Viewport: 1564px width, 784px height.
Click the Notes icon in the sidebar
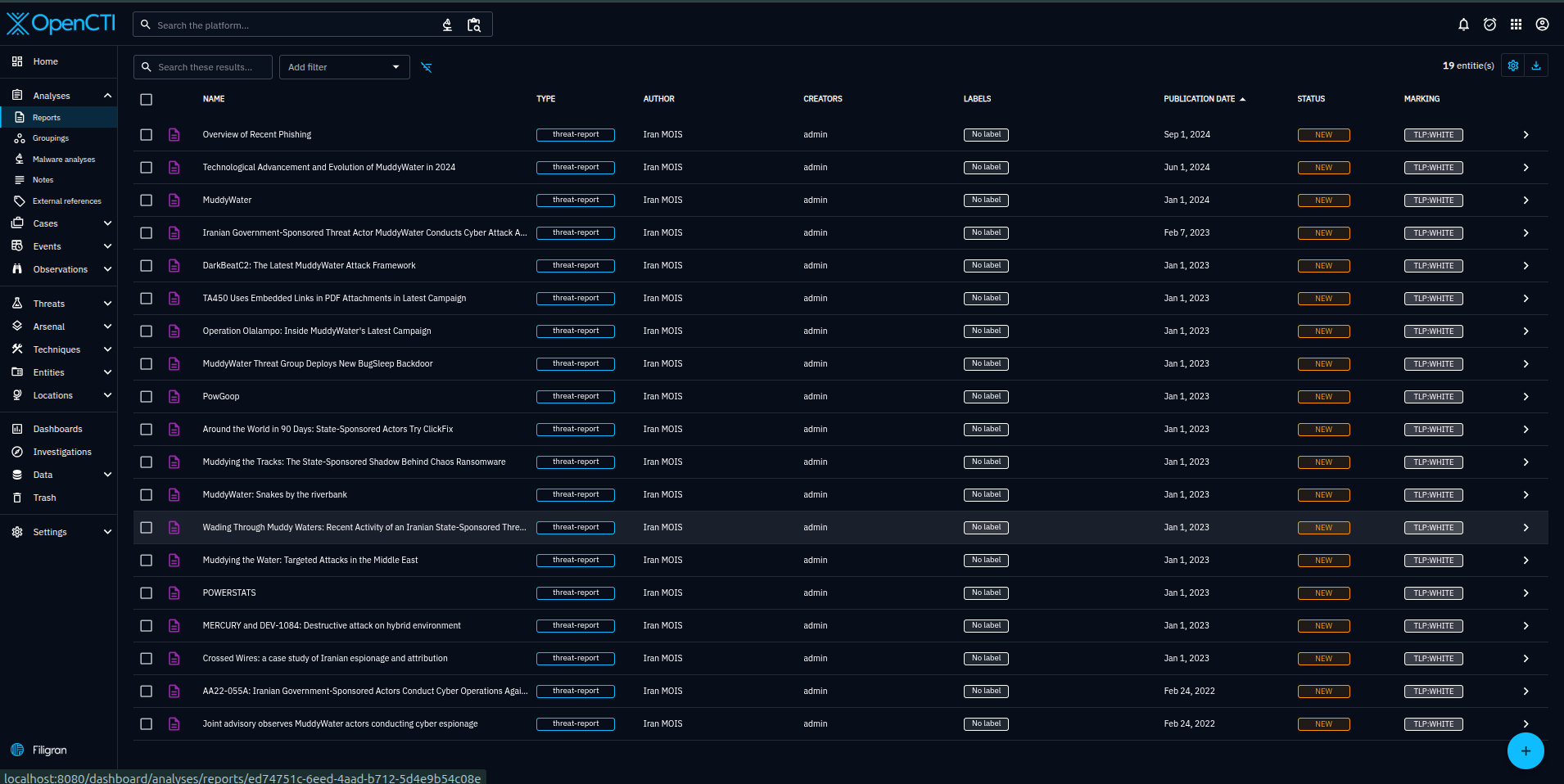point(20,180)
